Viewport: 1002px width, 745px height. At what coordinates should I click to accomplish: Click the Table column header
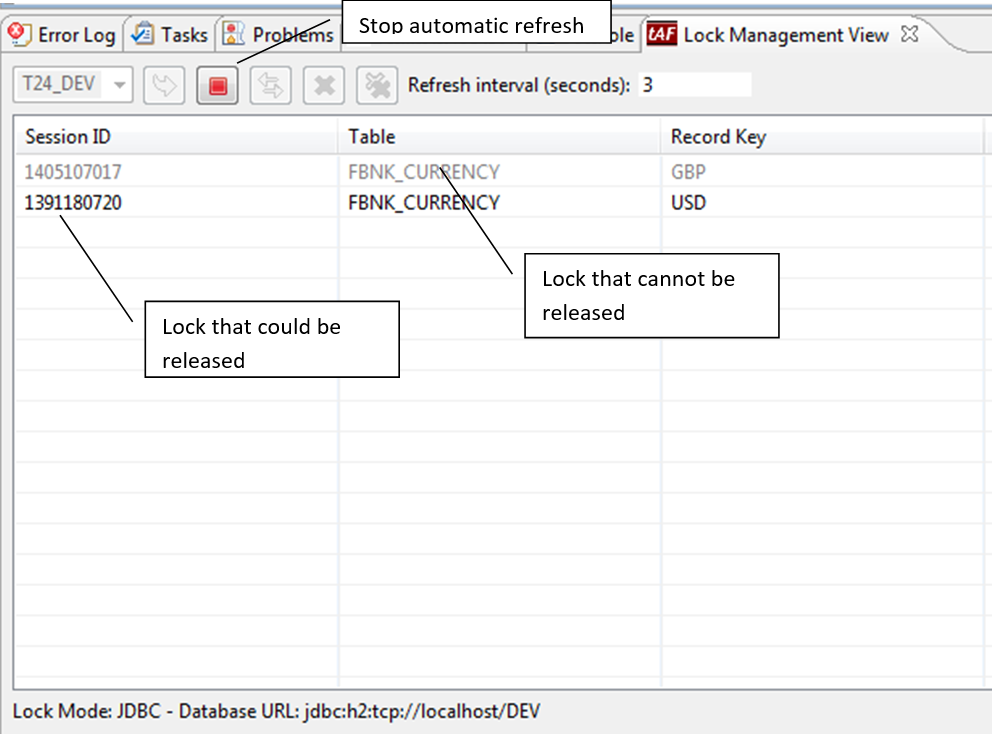pos(372,137)
